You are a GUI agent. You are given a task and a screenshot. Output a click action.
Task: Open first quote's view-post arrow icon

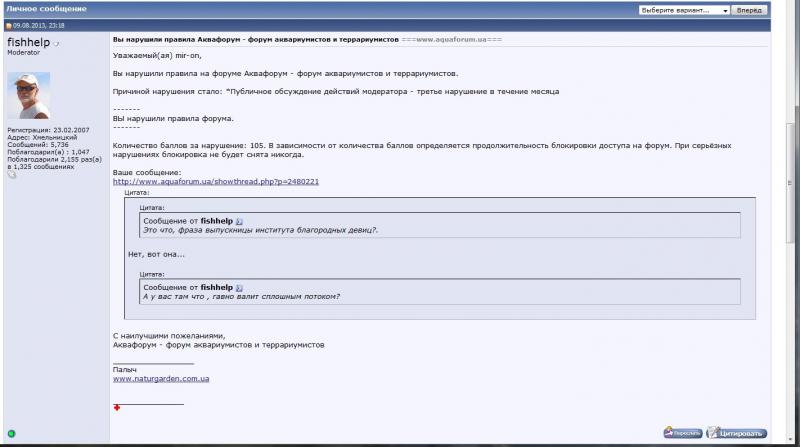coord(239,220)
